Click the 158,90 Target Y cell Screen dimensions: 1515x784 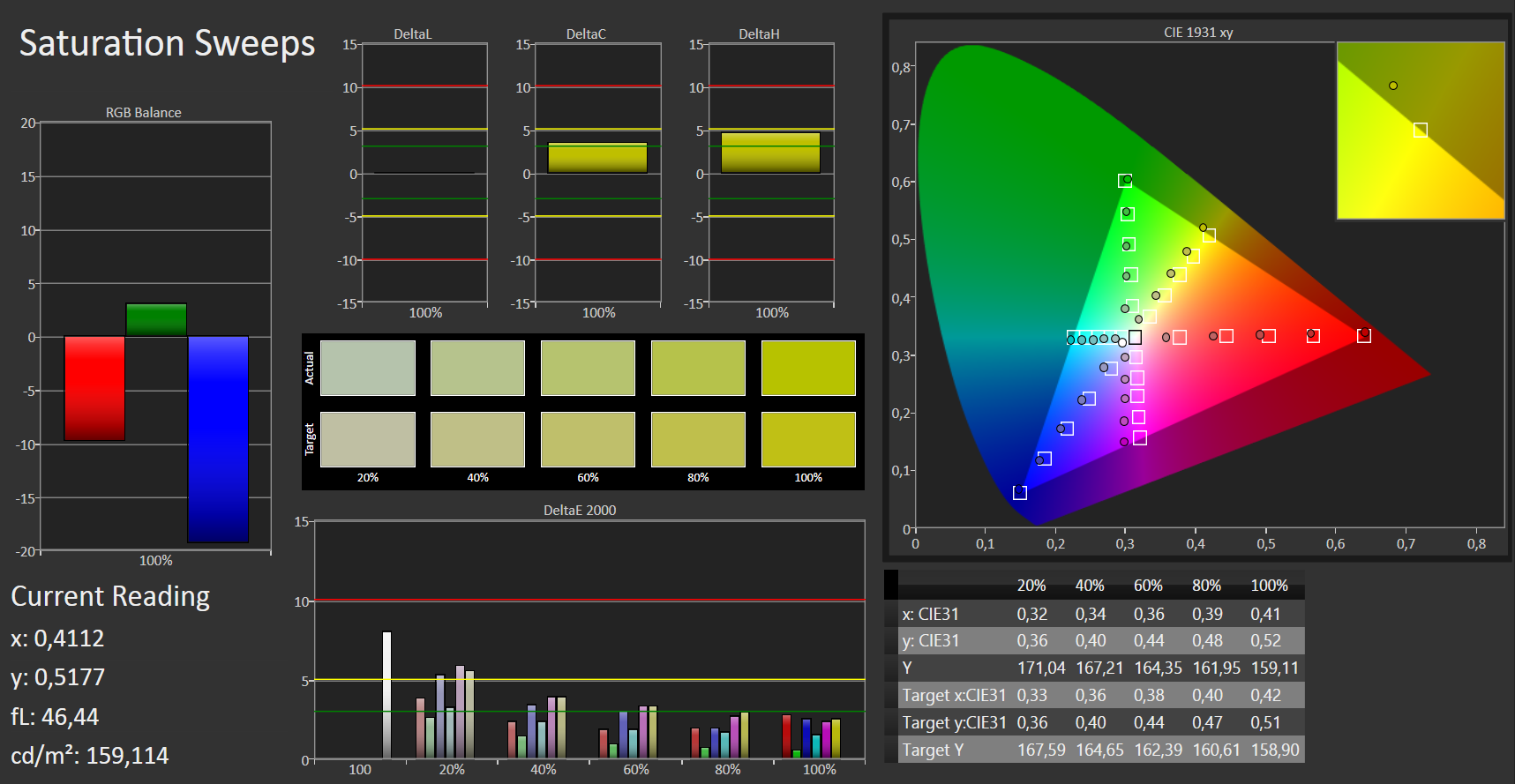[1274, 750]
